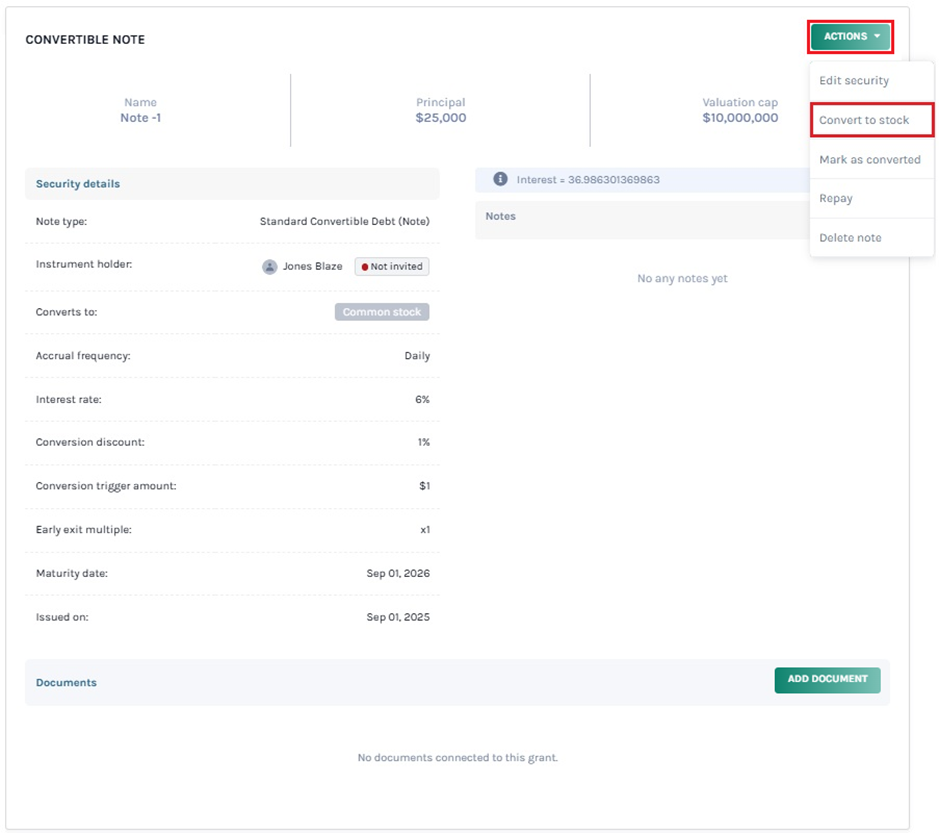Click the Documents section header
939x833 pixels.
tap(66, 683)
